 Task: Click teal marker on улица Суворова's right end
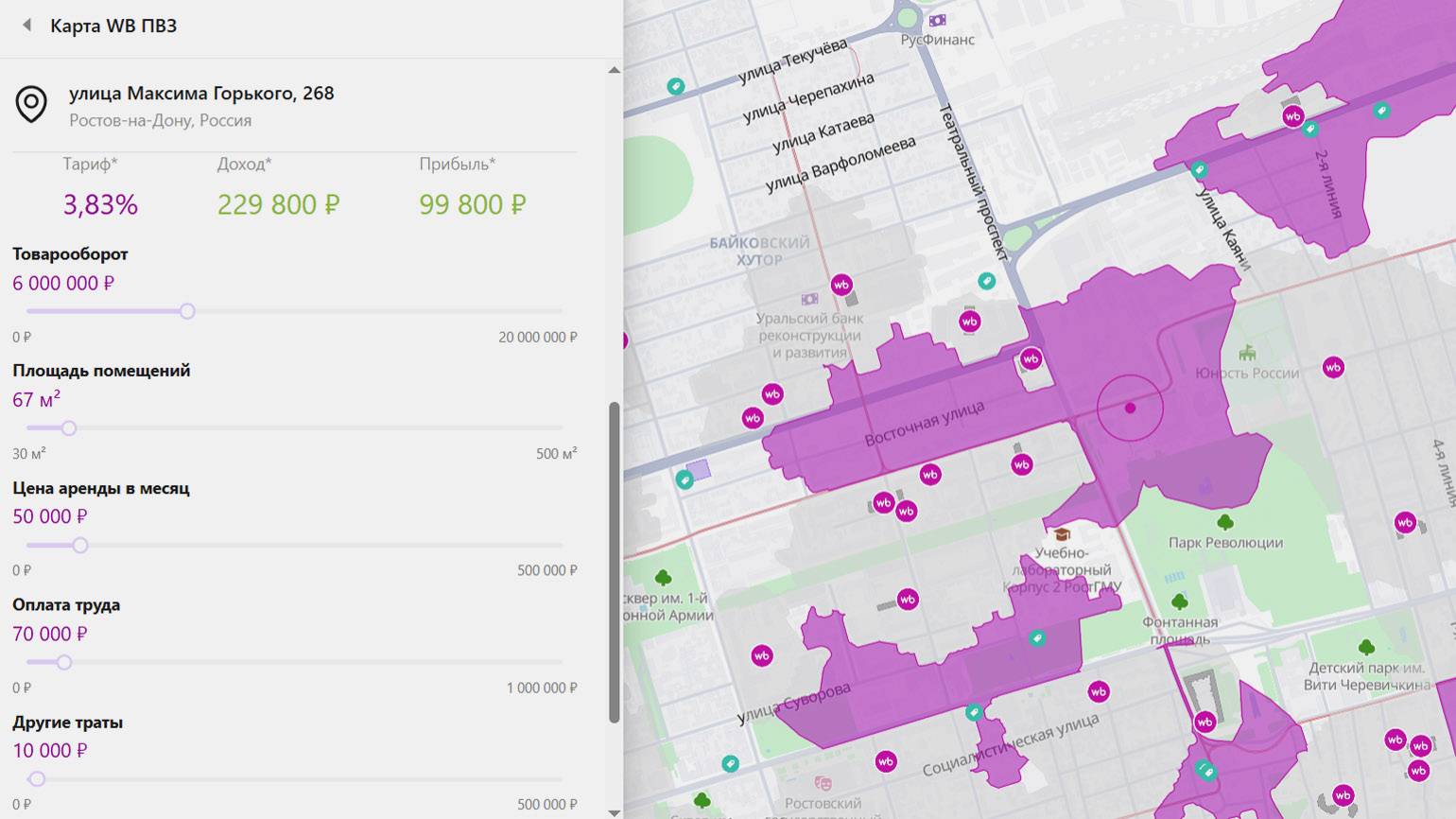pos(974,713)
